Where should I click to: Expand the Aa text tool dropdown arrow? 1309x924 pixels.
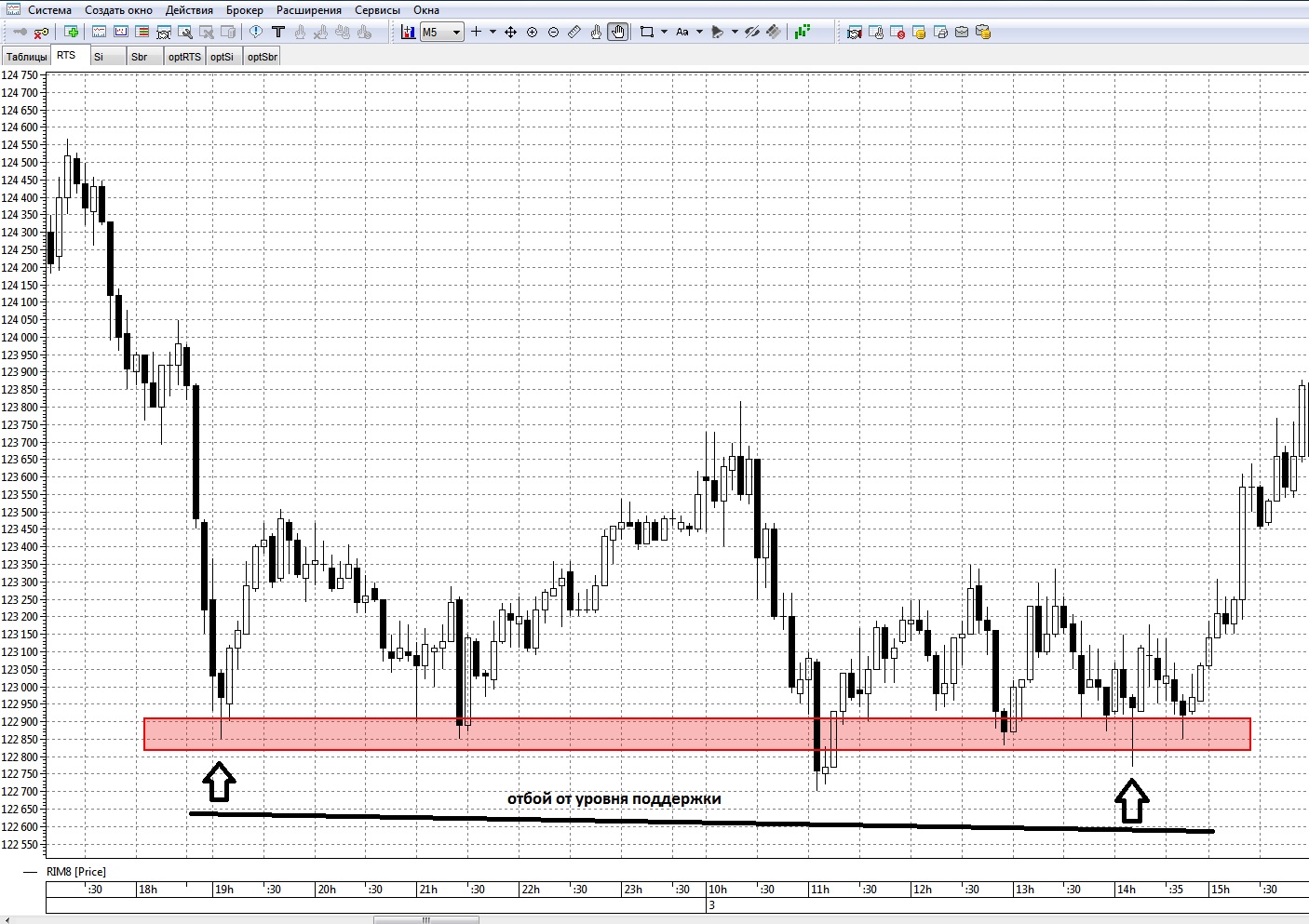(x=699, y=32)
